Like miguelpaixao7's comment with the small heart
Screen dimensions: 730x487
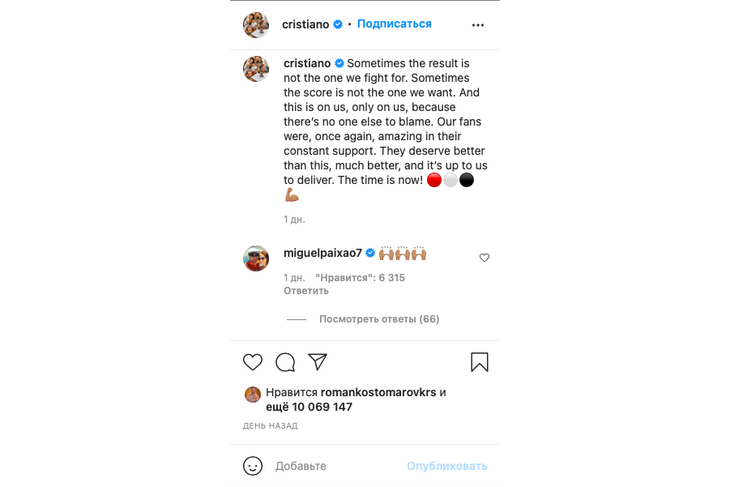[x=484, y=257]
